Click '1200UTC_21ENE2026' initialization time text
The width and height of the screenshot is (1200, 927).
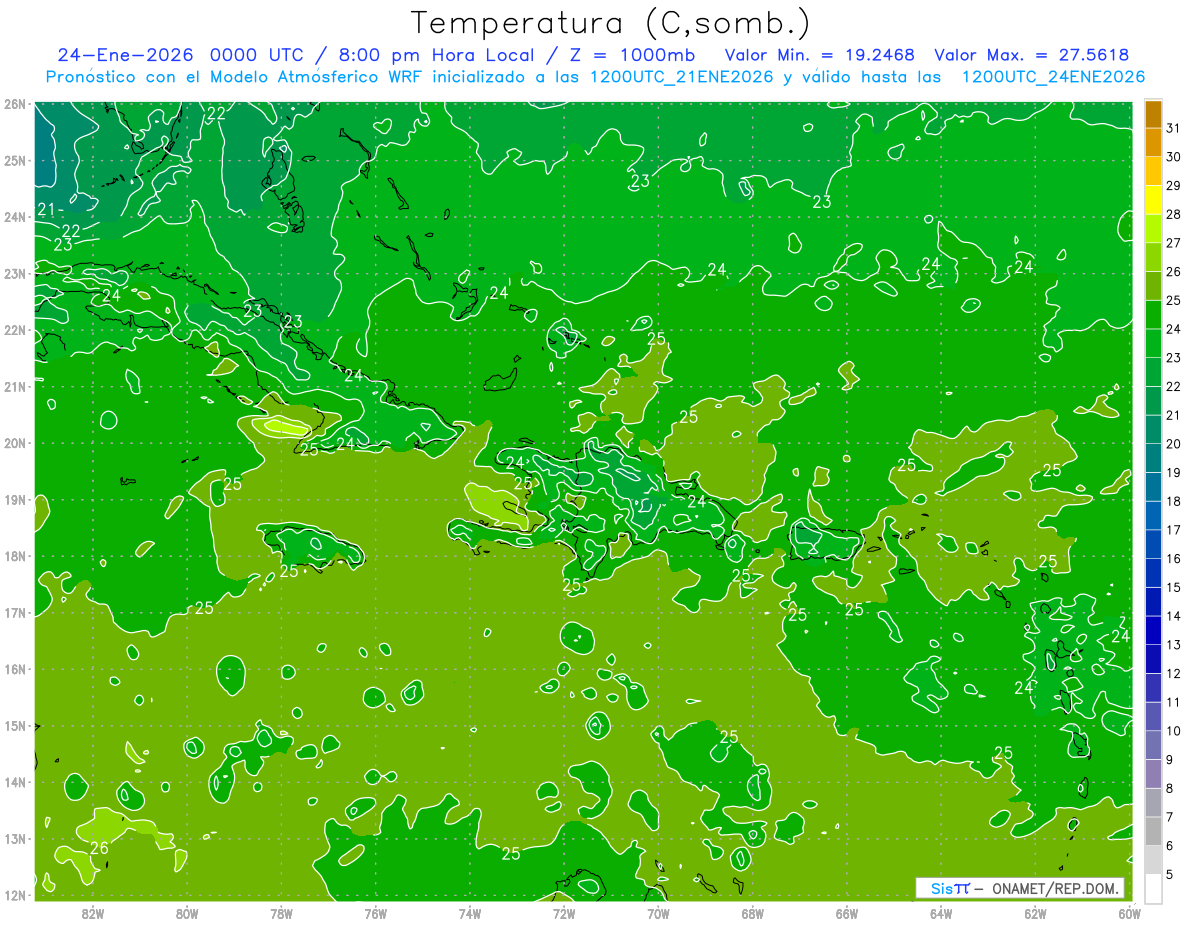click(x=682, y=77)
